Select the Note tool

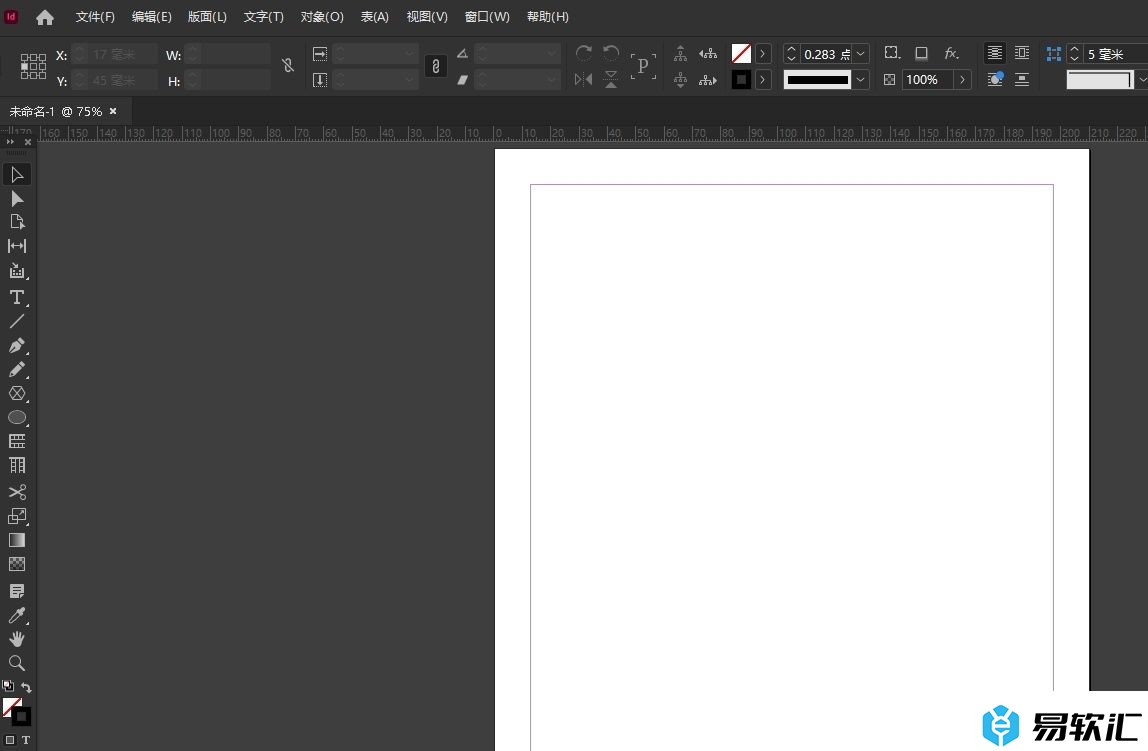point(17,591)
